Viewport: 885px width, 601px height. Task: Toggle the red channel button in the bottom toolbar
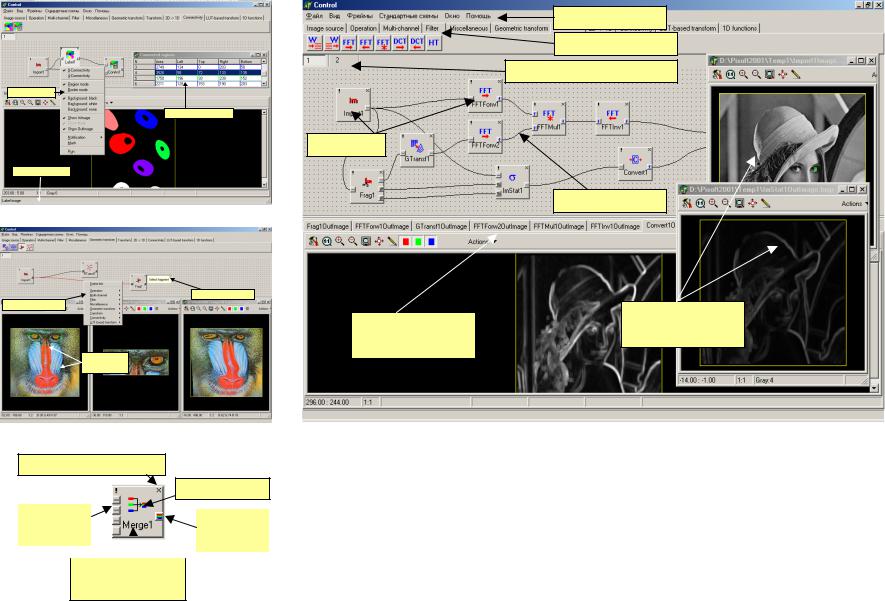point(406,242)
